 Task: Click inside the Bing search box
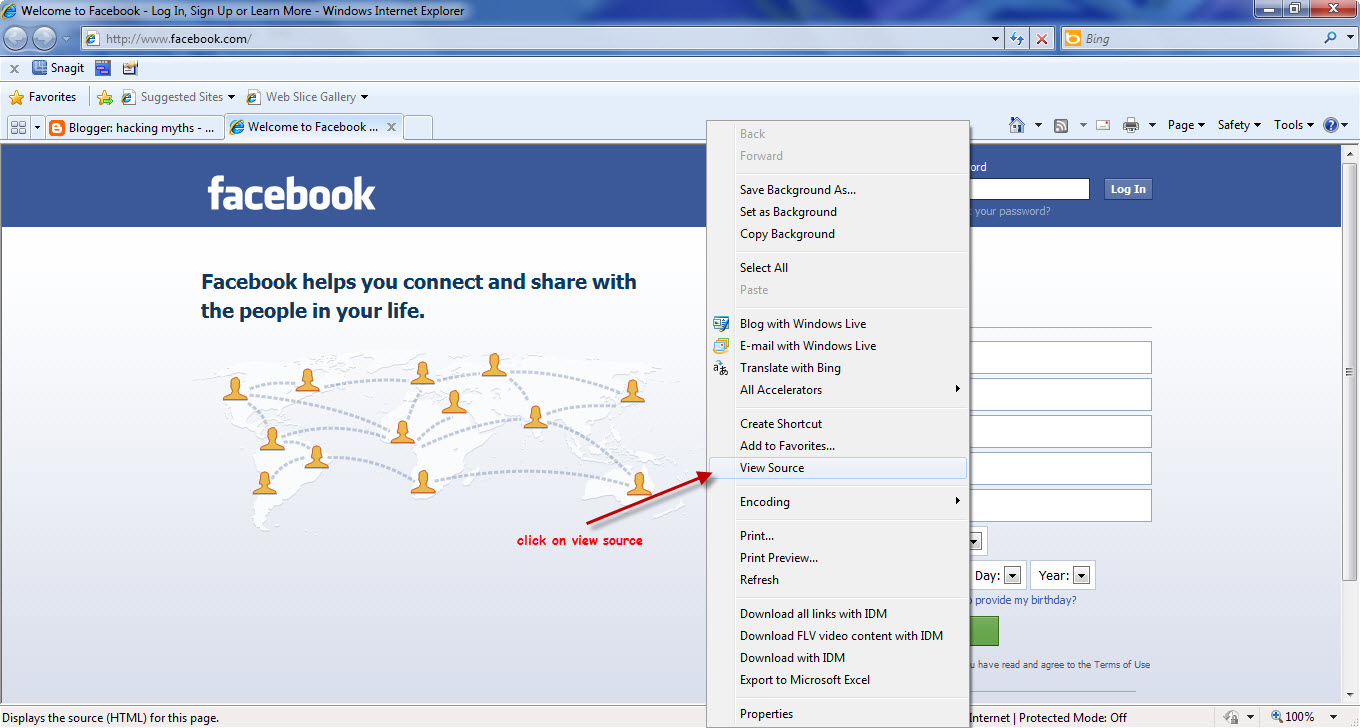1200,39
